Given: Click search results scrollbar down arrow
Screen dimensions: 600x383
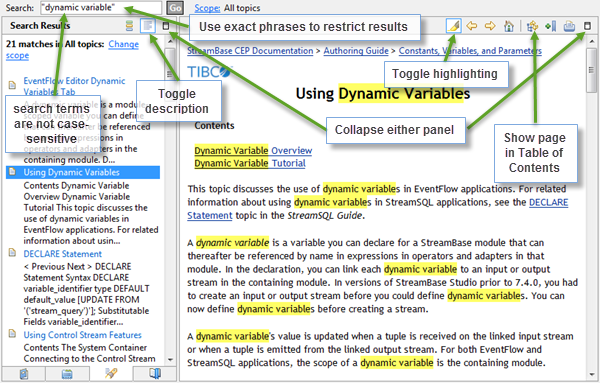Looking at the screenshot, I should (171, 360).
